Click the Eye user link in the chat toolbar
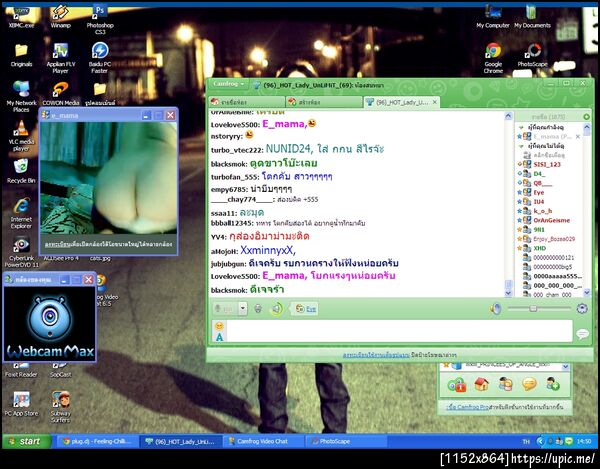Image resolution: width=600 pixels, height=469 pixels. point(311,309)
